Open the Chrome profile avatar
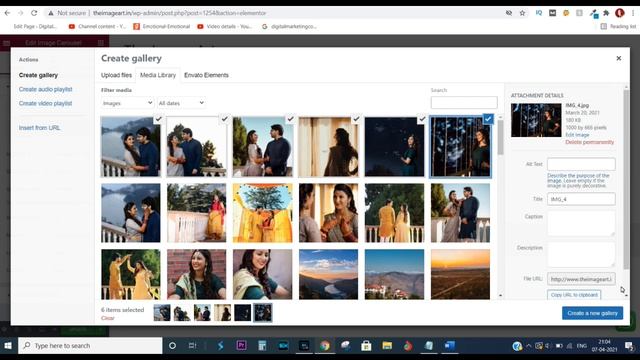Viewport: 640px width, 360px height. tap(620, 13)
